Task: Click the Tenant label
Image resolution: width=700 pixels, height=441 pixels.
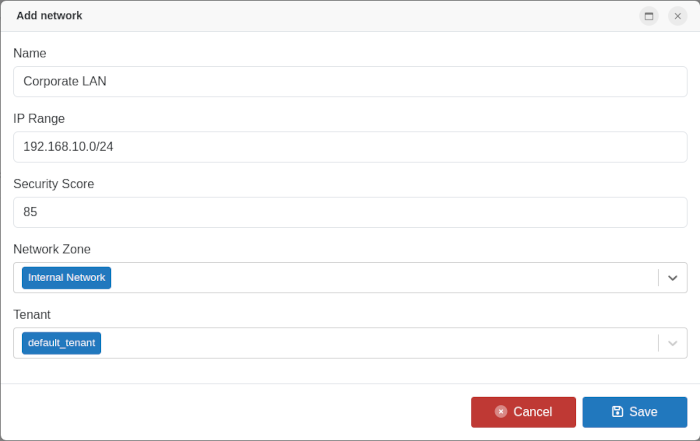Action: click(32, 314)
